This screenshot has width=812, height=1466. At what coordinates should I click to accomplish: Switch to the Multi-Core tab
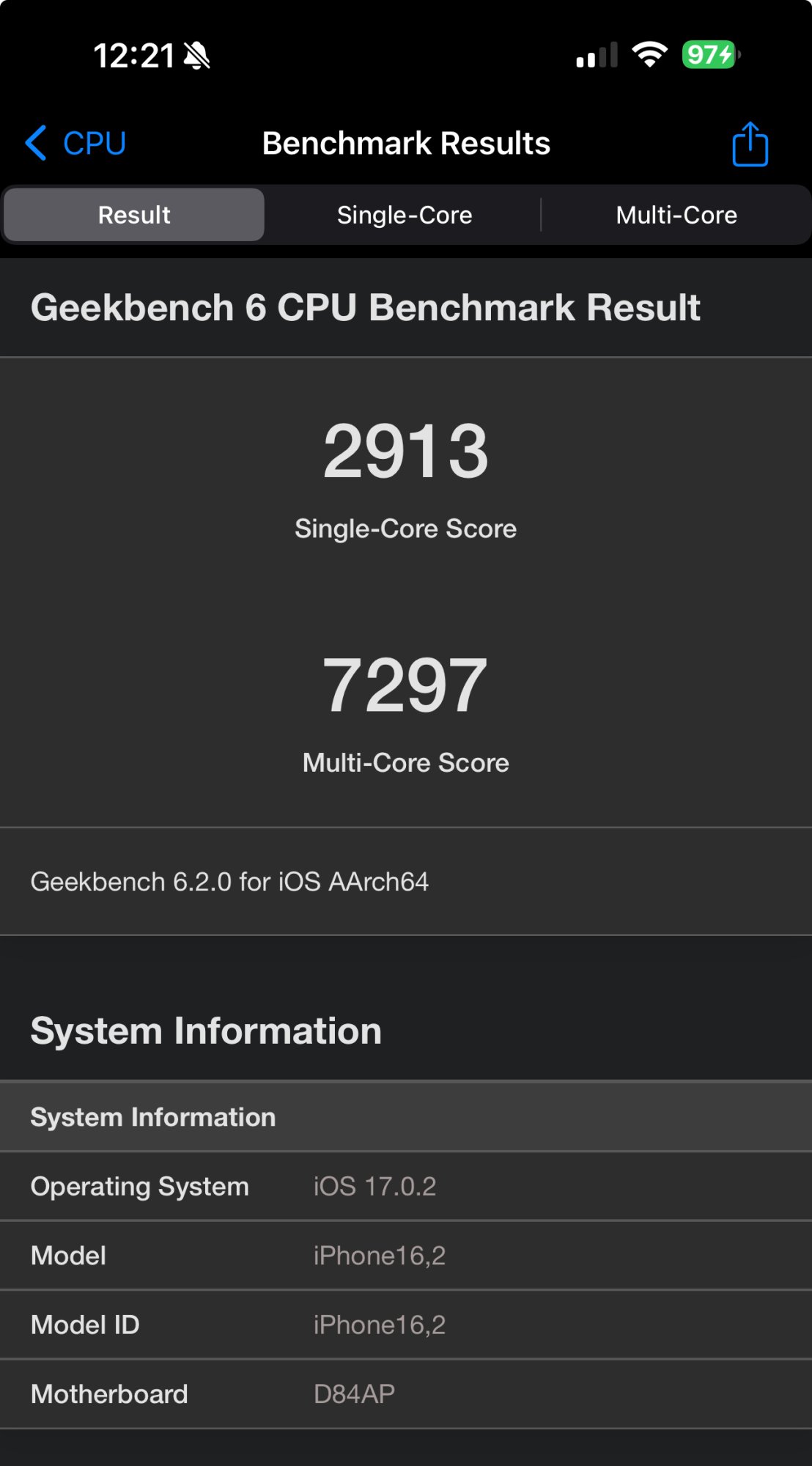[x=676, y=215]
